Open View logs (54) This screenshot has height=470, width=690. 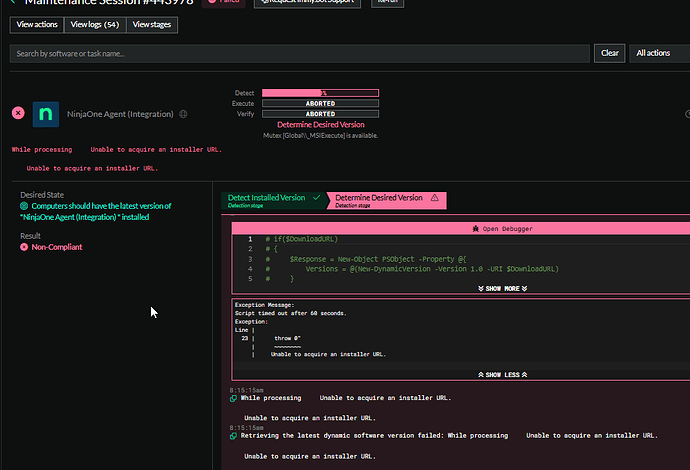click(95, 25)
